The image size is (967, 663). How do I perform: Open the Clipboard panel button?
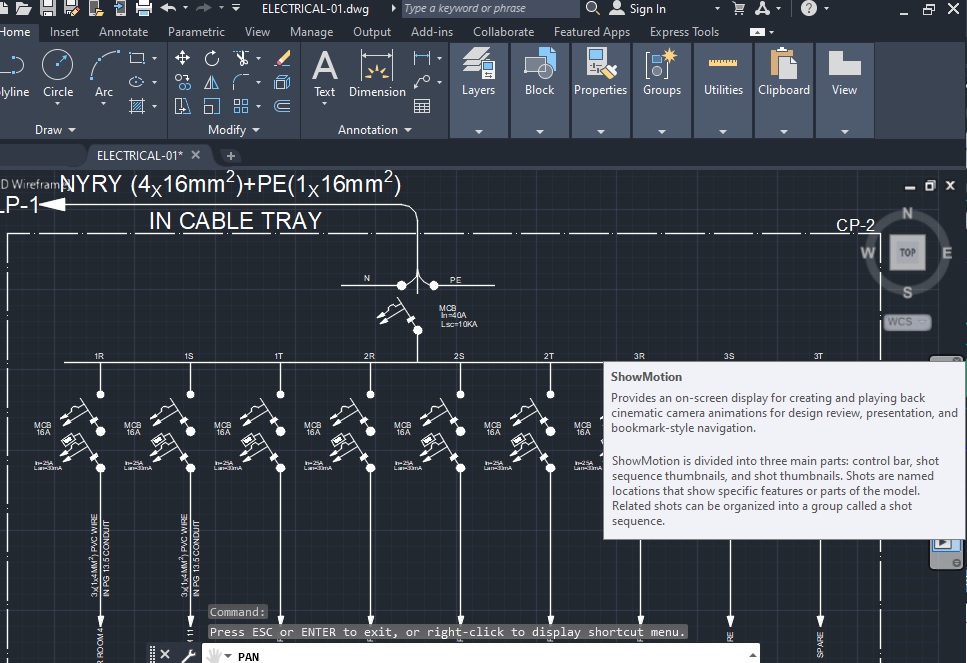(784, 90)
